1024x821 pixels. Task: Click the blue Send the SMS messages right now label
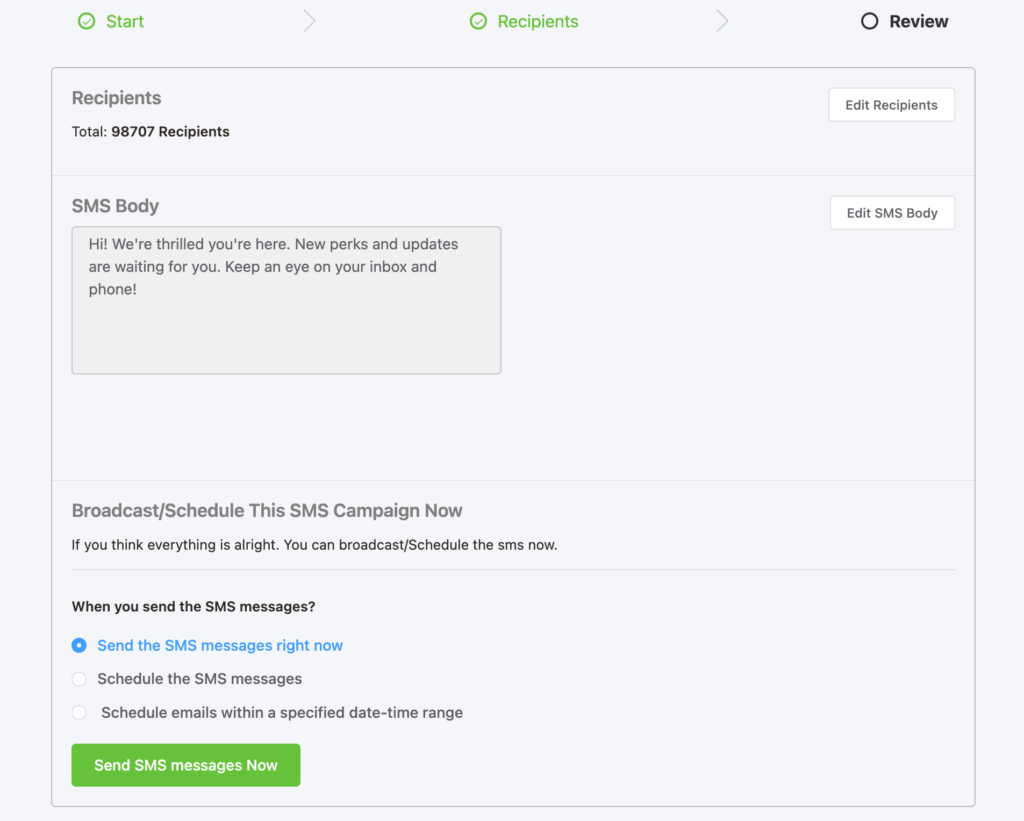[x=219, y=646]
